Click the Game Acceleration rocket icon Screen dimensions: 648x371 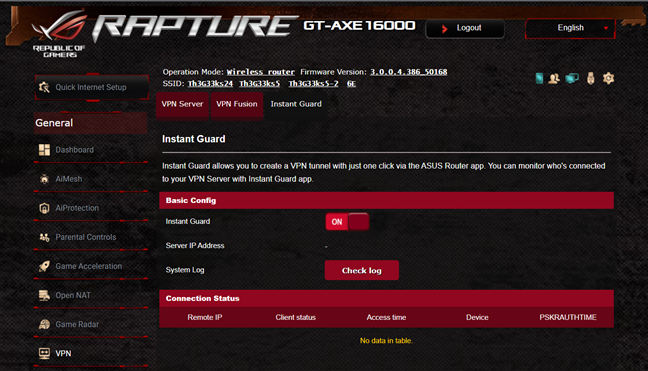tap(44, 266)
